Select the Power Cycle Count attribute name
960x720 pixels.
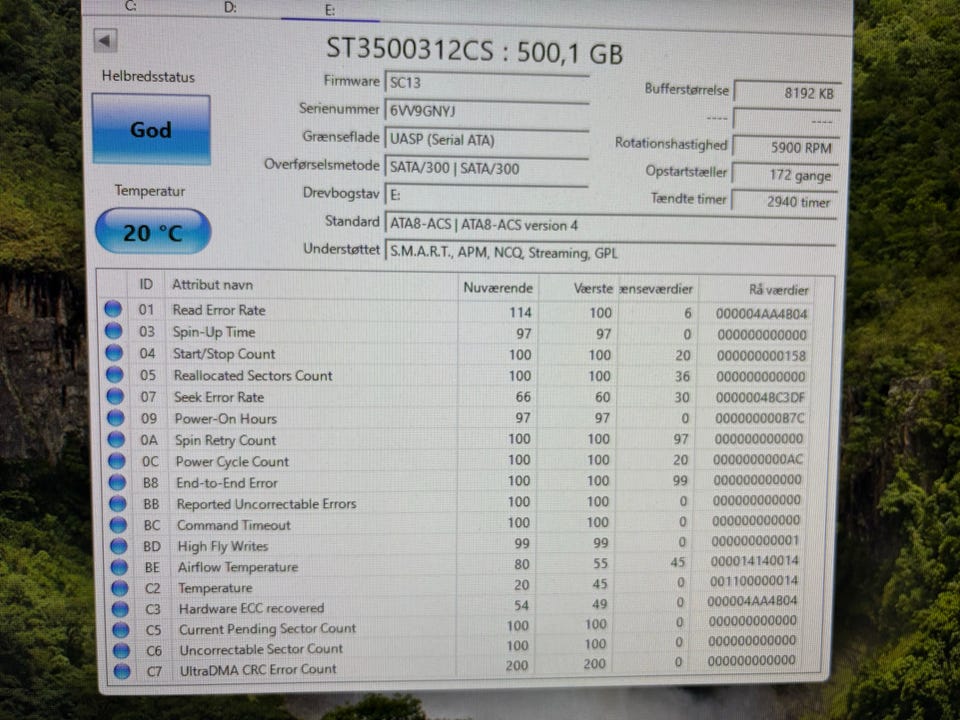click(x=232, y=462)
